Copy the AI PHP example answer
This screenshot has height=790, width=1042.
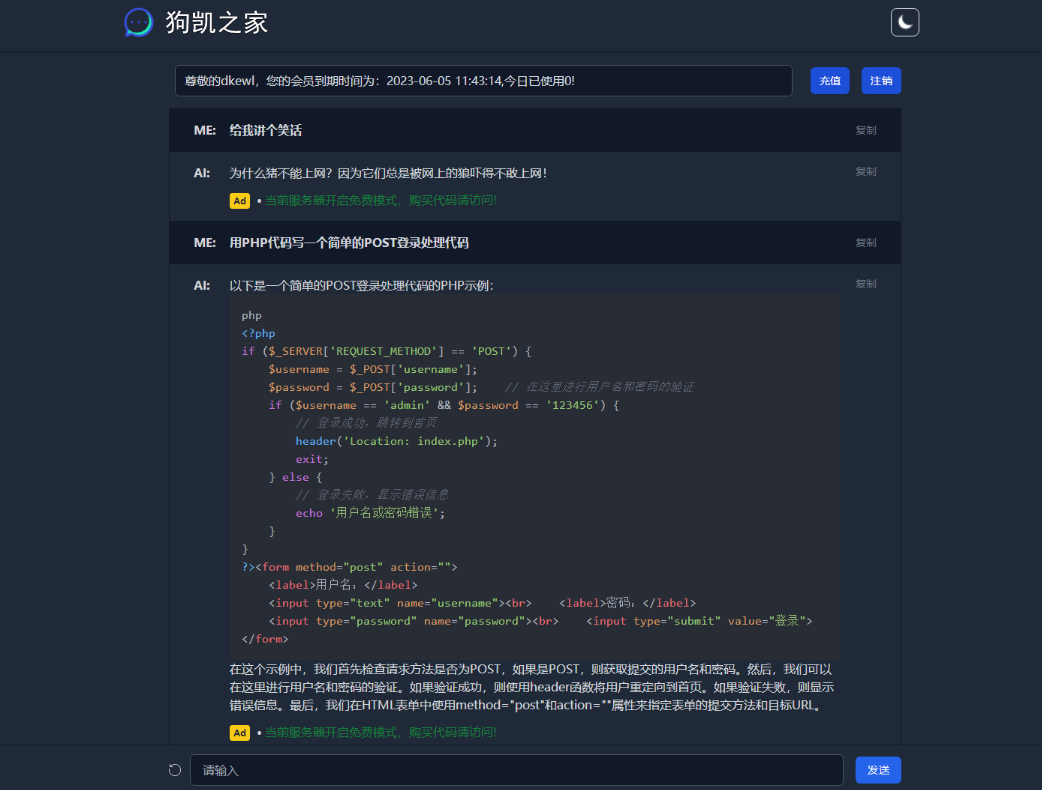coord(865,284)
